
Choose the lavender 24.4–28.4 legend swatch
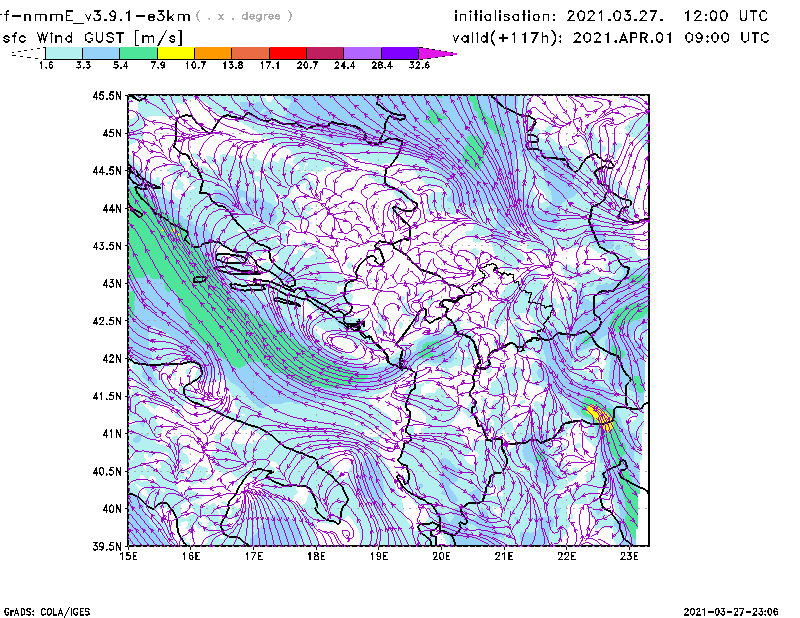coord(362,53)
